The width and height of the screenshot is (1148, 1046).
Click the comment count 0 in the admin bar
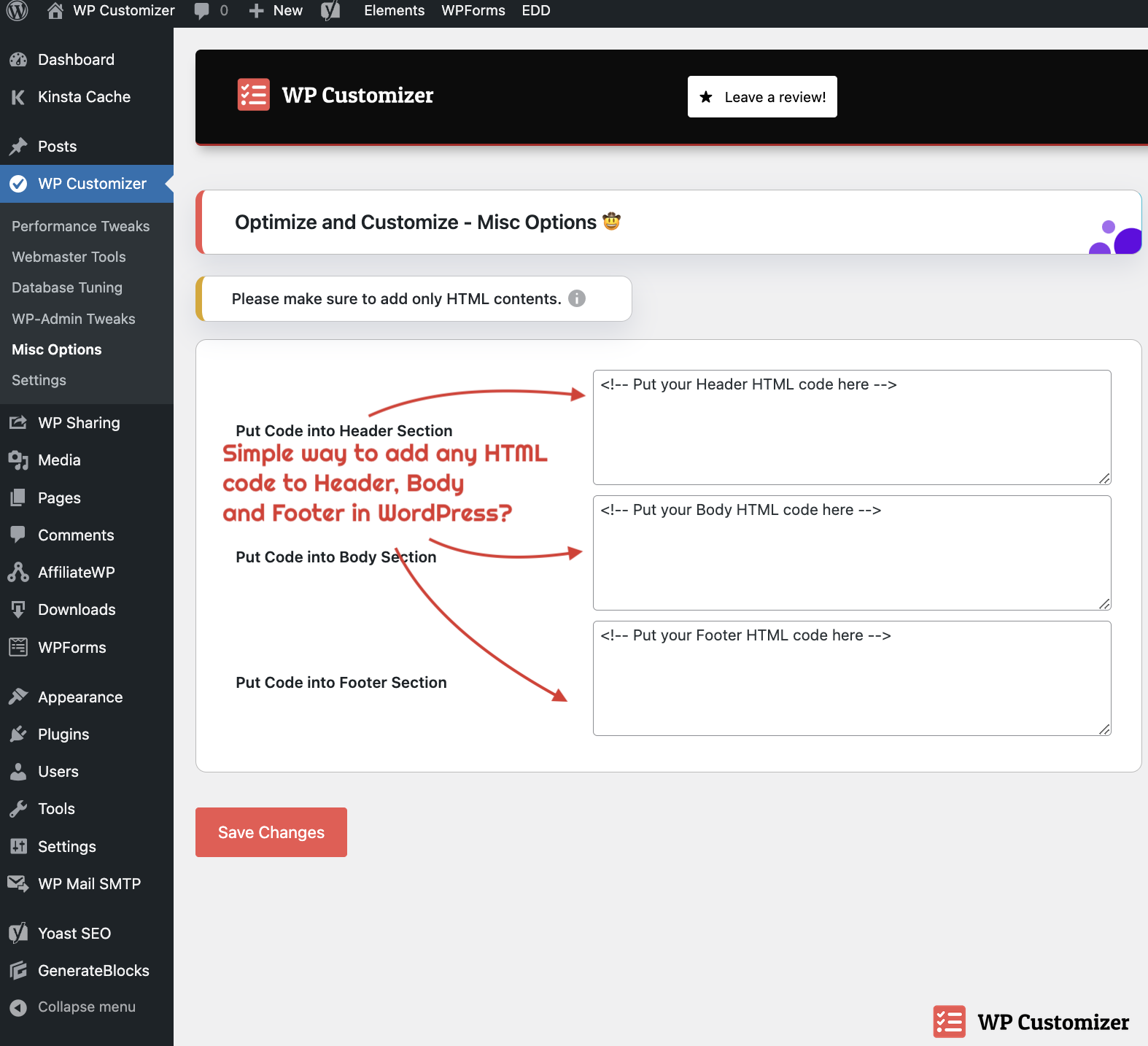click(224, 11)
